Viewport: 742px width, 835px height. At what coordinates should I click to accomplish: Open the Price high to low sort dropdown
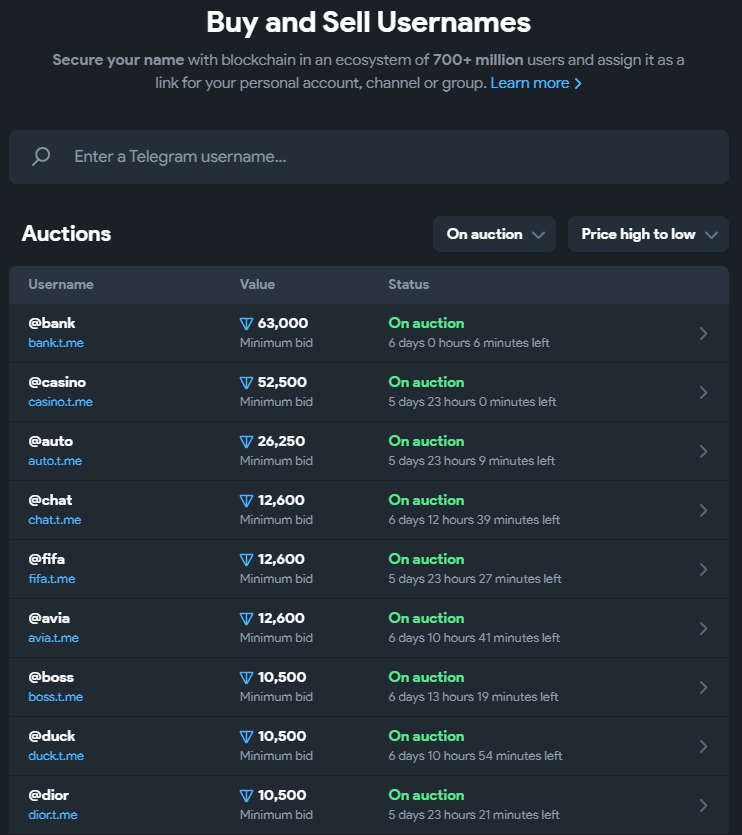pos(648,234)
